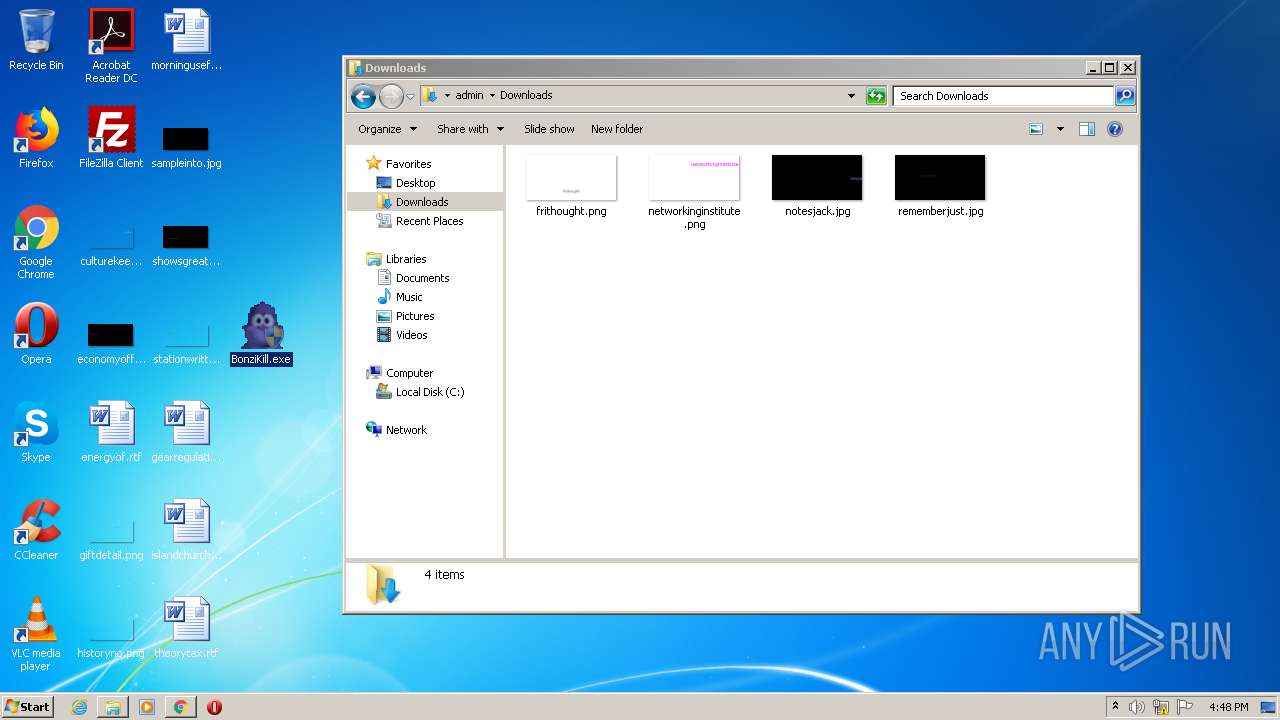Select the giftdetail.png desktop file
This screenshot has width=1280, height=720.
111,538
